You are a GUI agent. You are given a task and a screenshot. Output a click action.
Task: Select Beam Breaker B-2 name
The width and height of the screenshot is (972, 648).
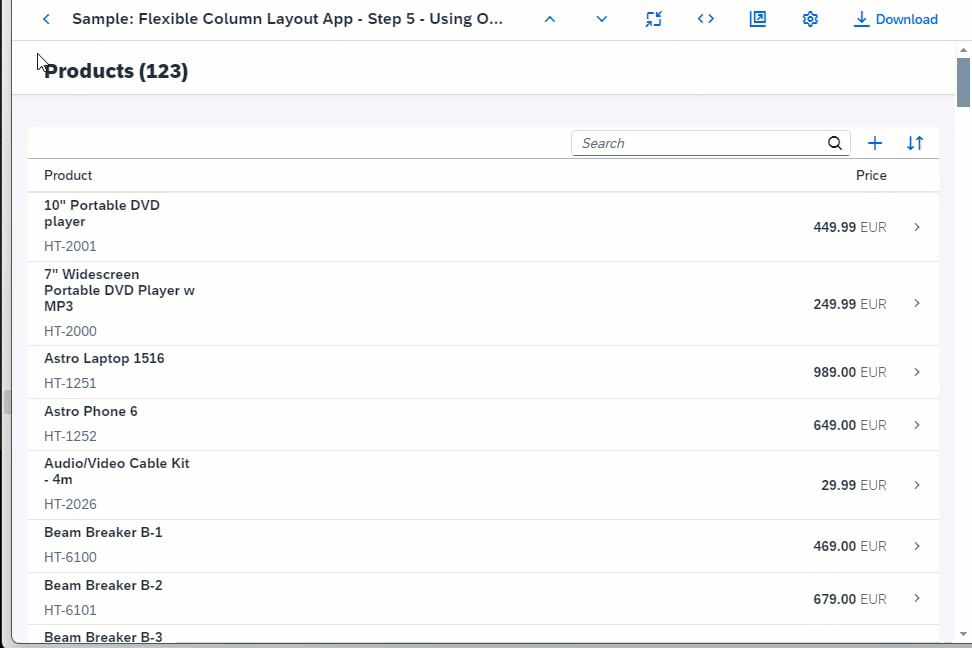click(103, 585)
